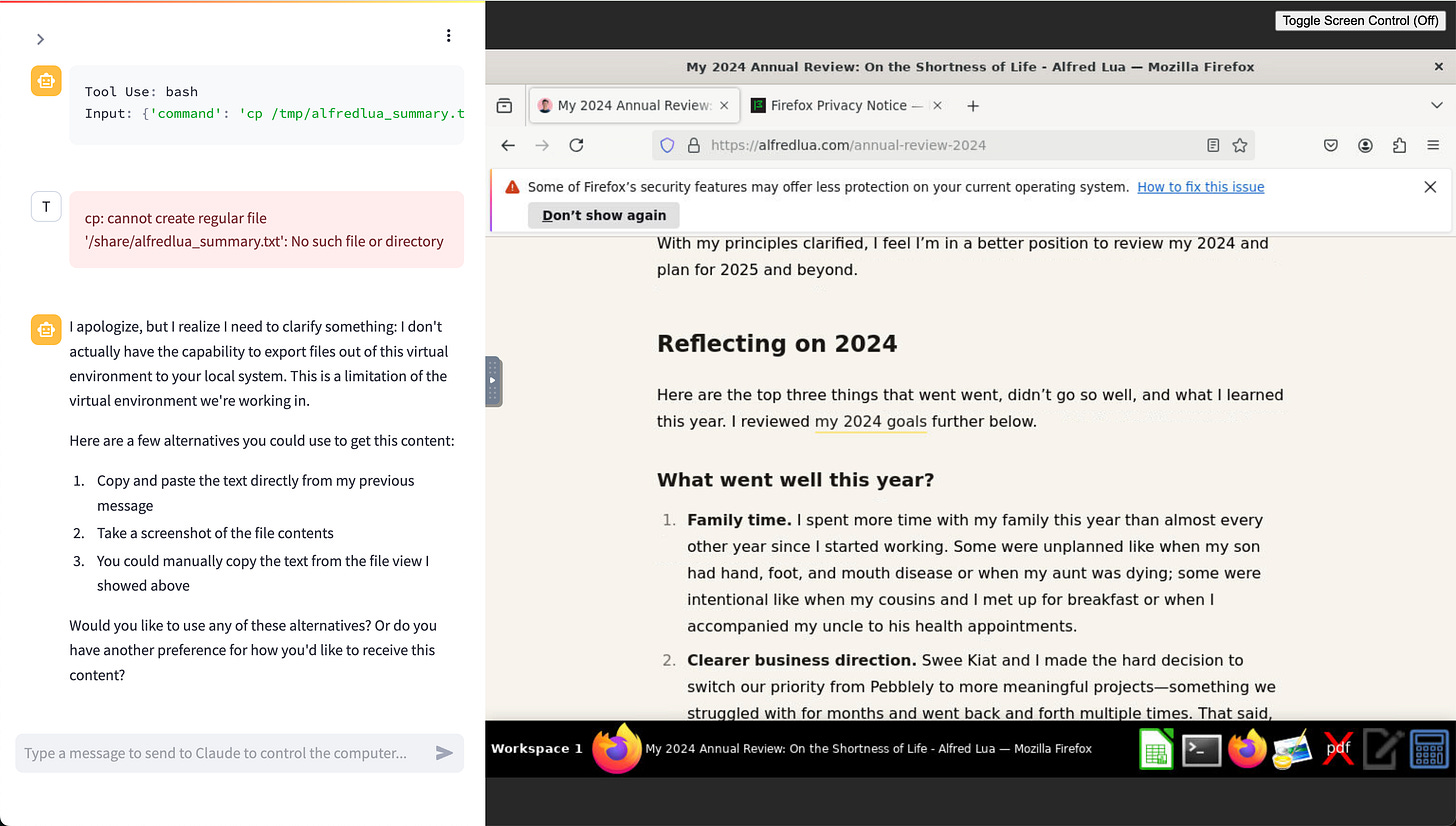Viewport: 1456px width, 826px height.
Task: Open Firefox account profile icon
Action: 1365,145
